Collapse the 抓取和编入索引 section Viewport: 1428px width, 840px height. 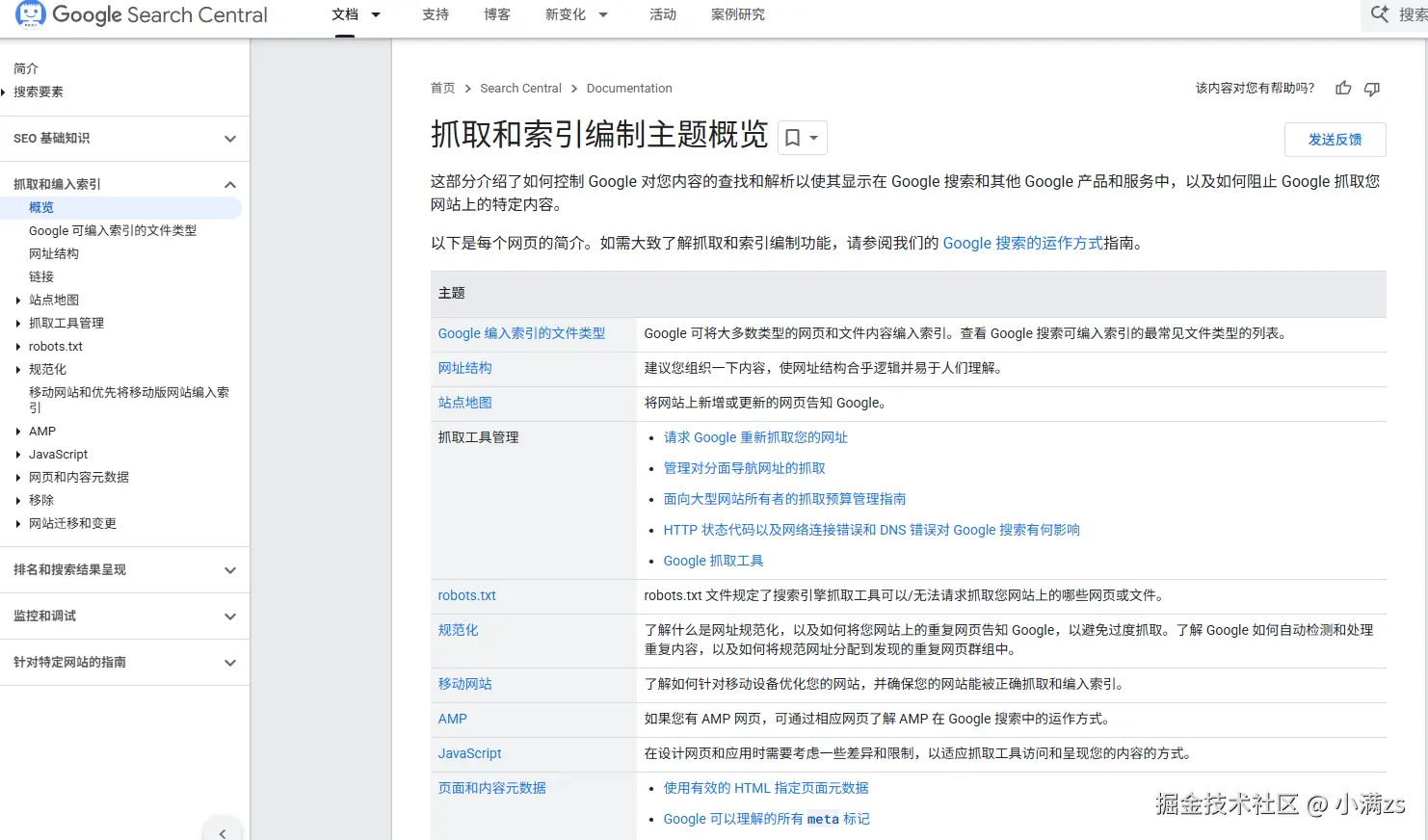point(124,184)
